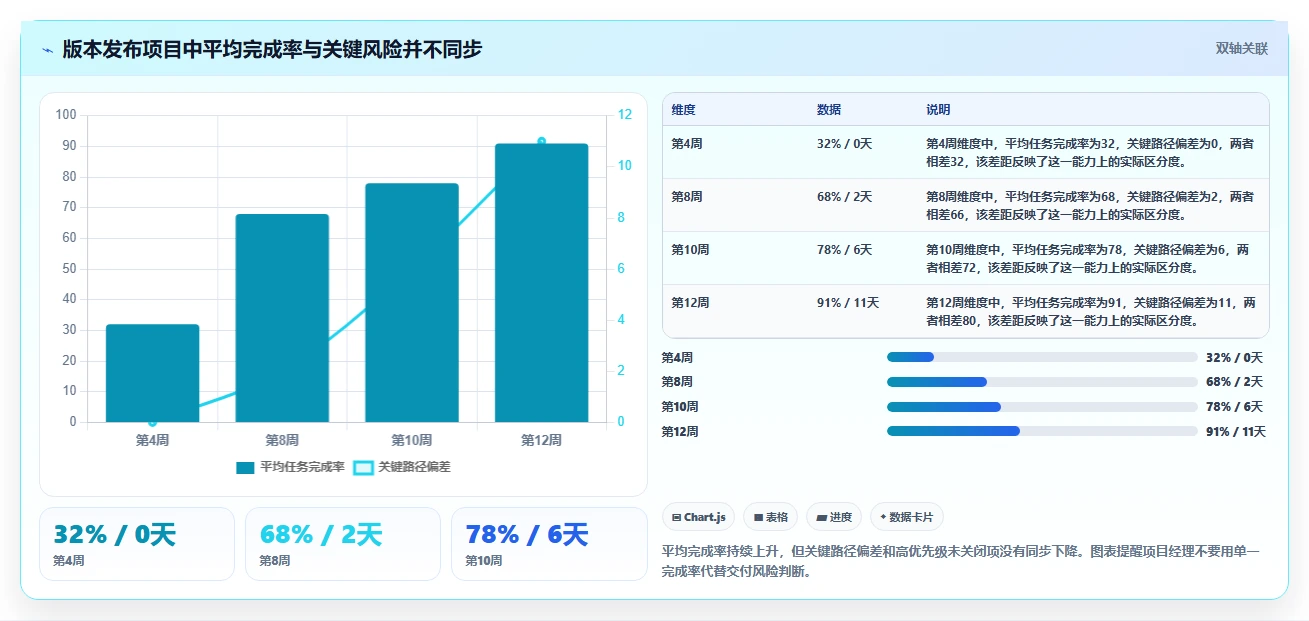The height and width of the screenshot is (621, 1309).
Task: Open the 78% / 6天 data card
Action: click(549, 544)
